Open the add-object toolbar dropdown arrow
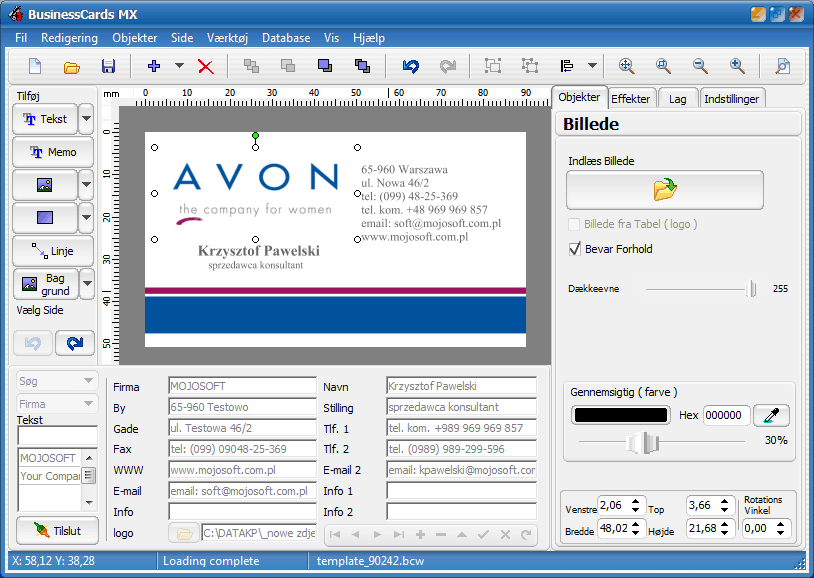Viewport: 814px width, 578px height. (x=179, y=66)
